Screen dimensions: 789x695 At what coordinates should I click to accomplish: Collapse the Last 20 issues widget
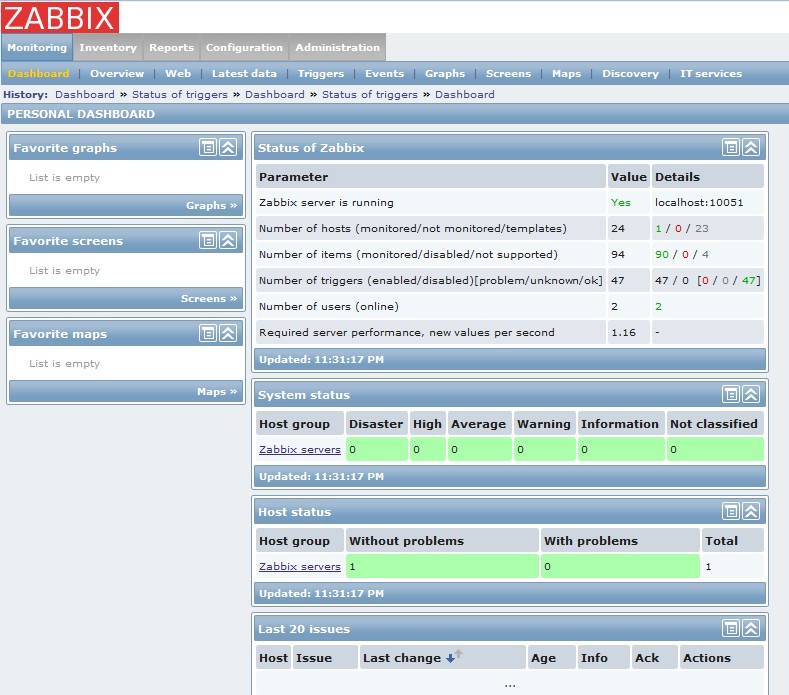pos(751,628)
